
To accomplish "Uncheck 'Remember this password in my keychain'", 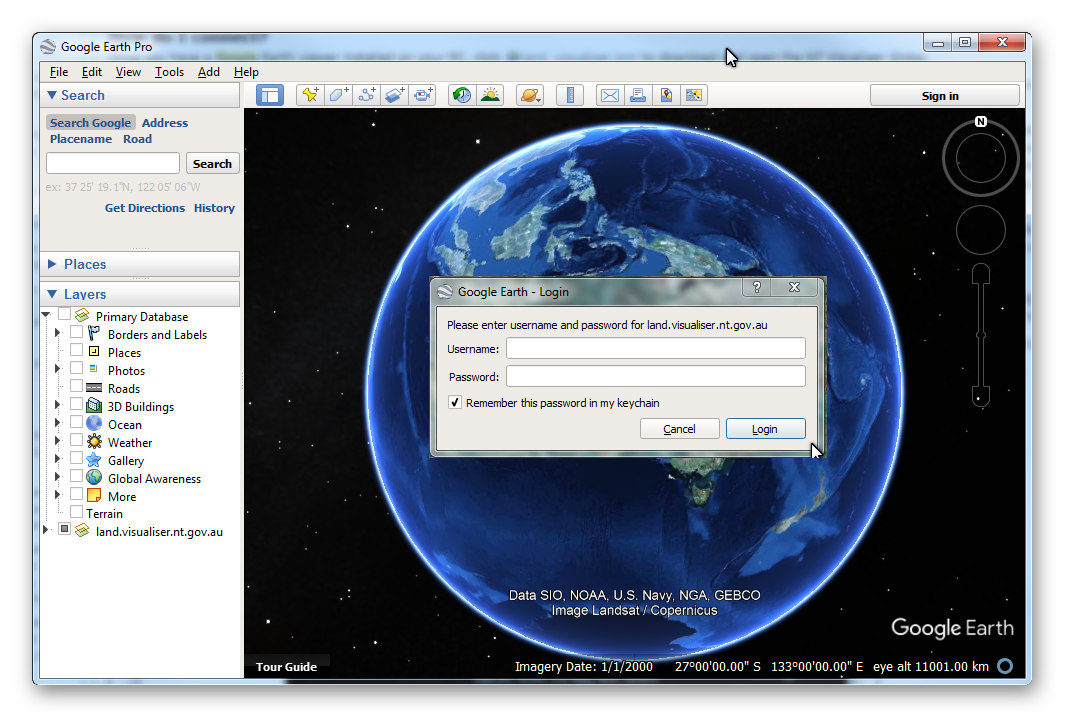I will [x=455, y=402].
